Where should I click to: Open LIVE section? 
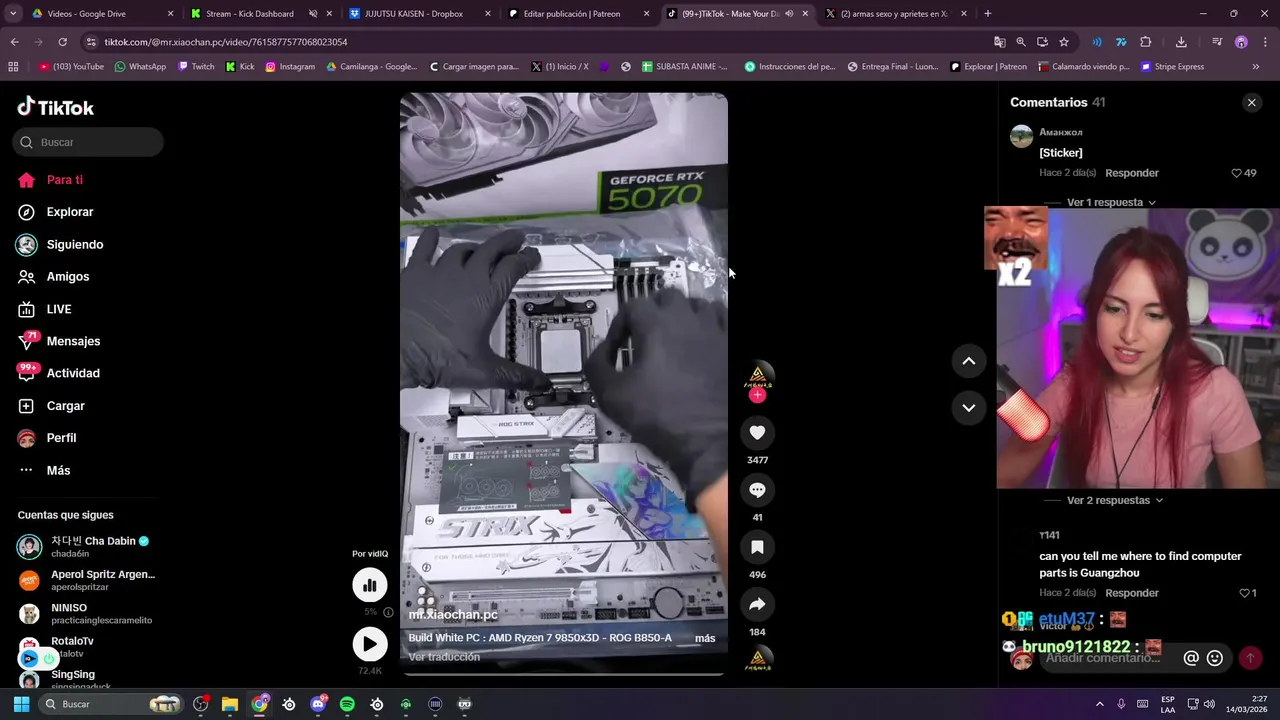coord(59,309)
